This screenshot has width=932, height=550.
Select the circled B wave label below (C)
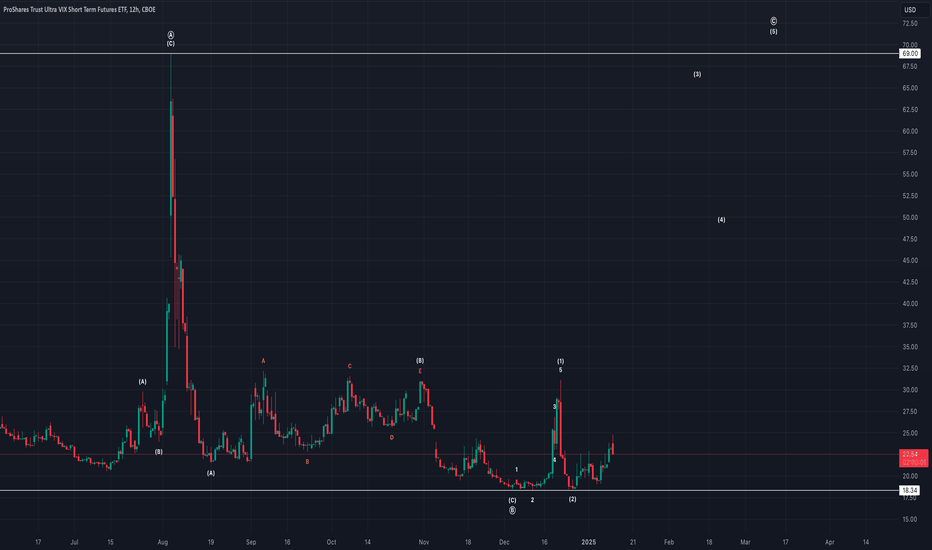pos(512,510)
